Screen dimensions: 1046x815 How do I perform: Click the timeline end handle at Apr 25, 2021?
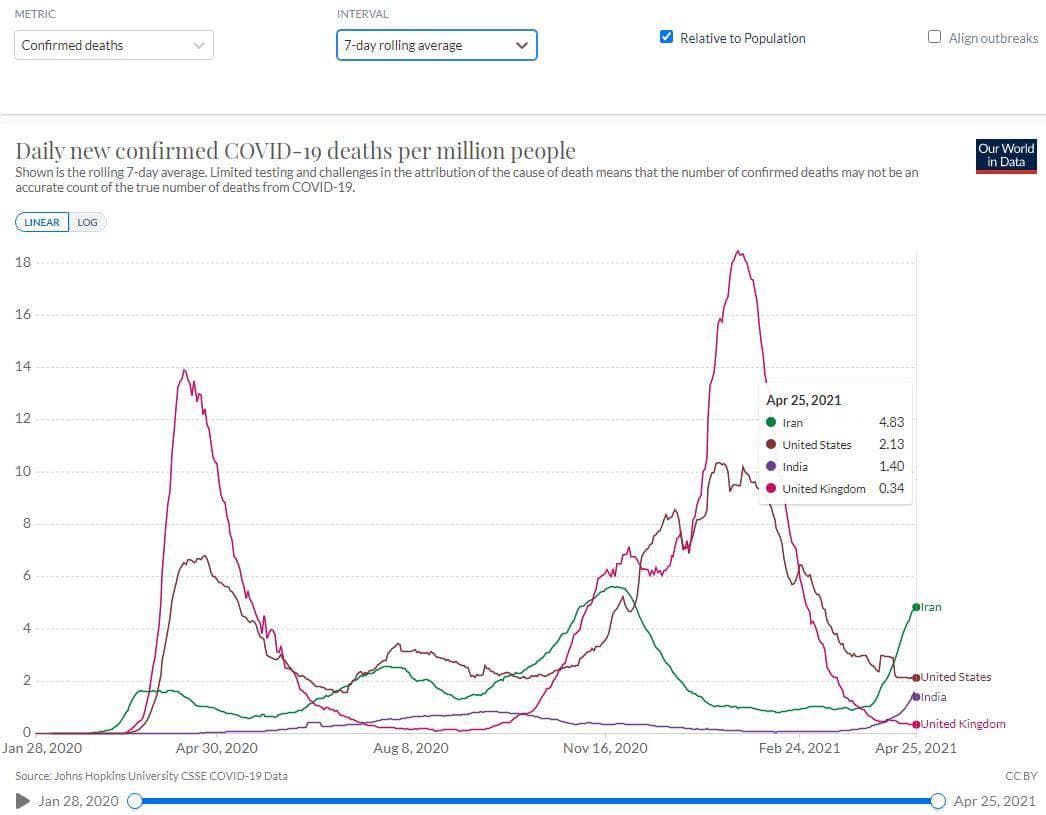tap(938, 801)
